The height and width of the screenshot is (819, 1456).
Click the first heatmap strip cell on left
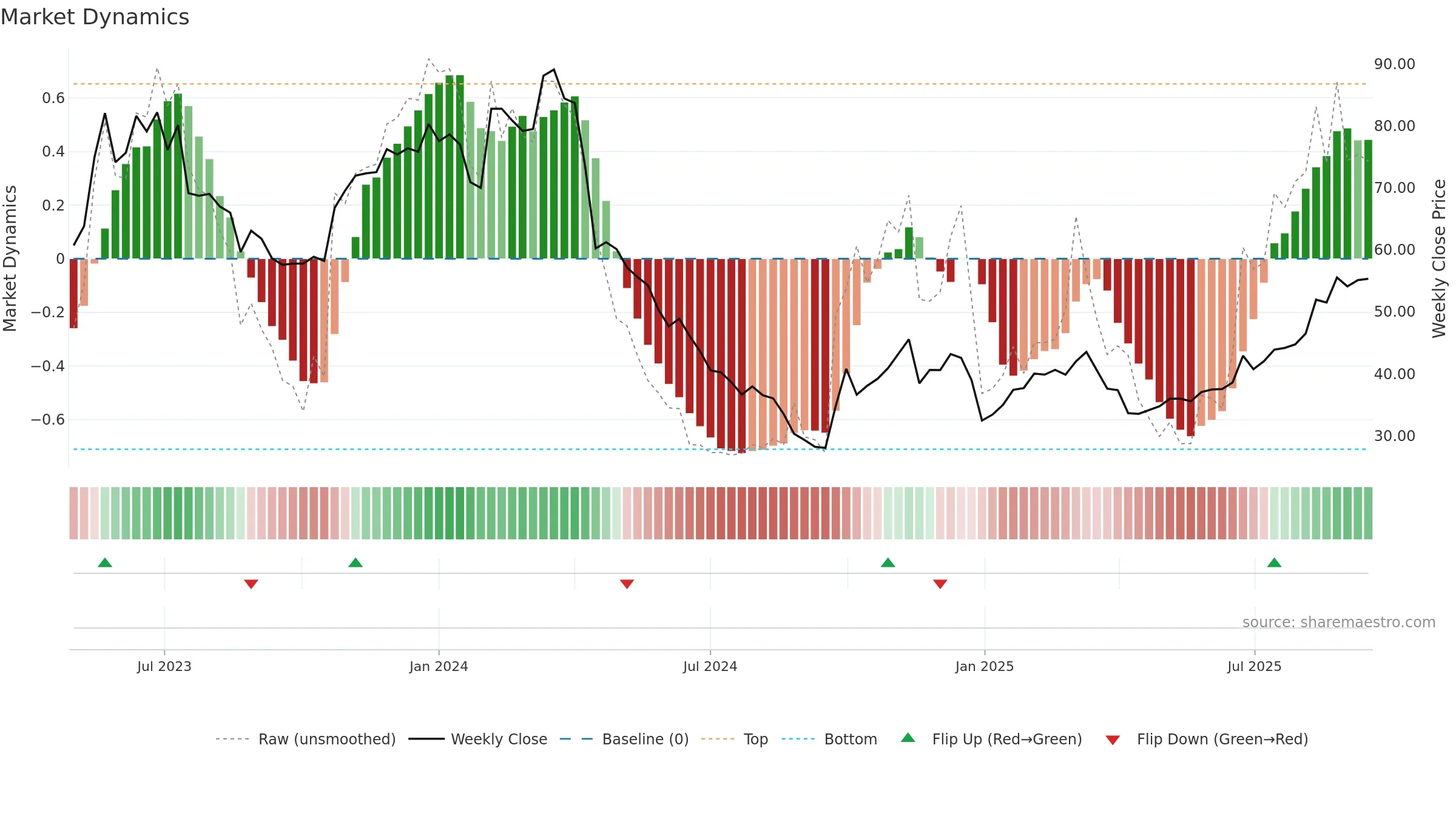click(x=73, y=513)
